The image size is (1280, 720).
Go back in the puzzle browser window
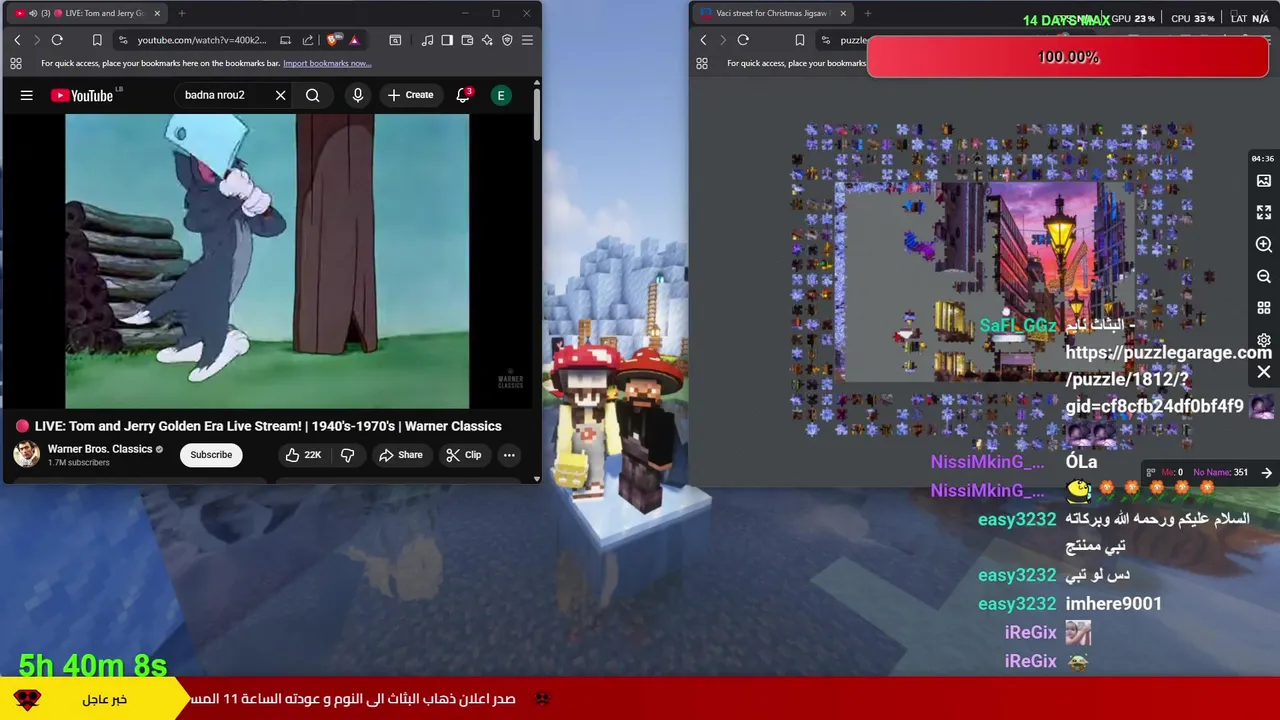pos(703,40)
